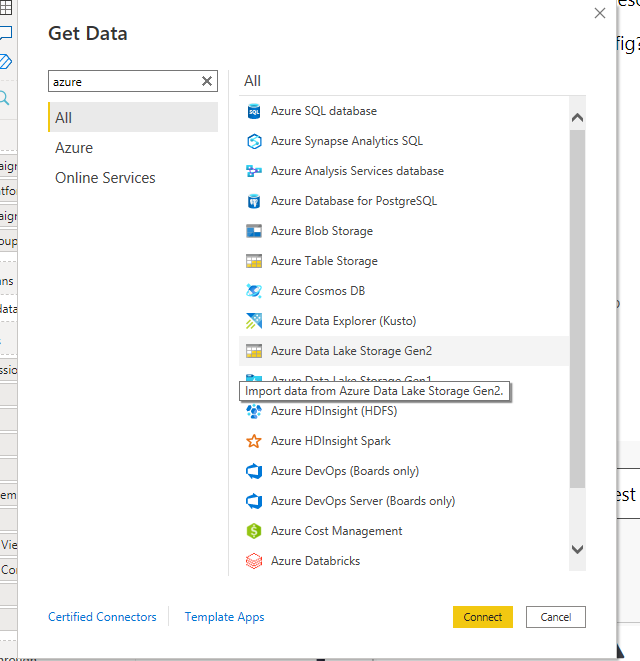
Task: Click the Azure Database for PostgreSQL icon
Action: click(x=254, y=201)
